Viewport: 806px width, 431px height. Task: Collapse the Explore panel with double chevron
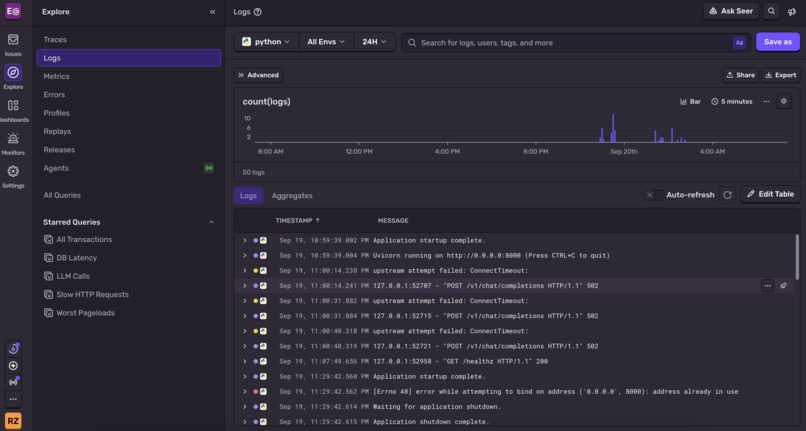(212, 12)
